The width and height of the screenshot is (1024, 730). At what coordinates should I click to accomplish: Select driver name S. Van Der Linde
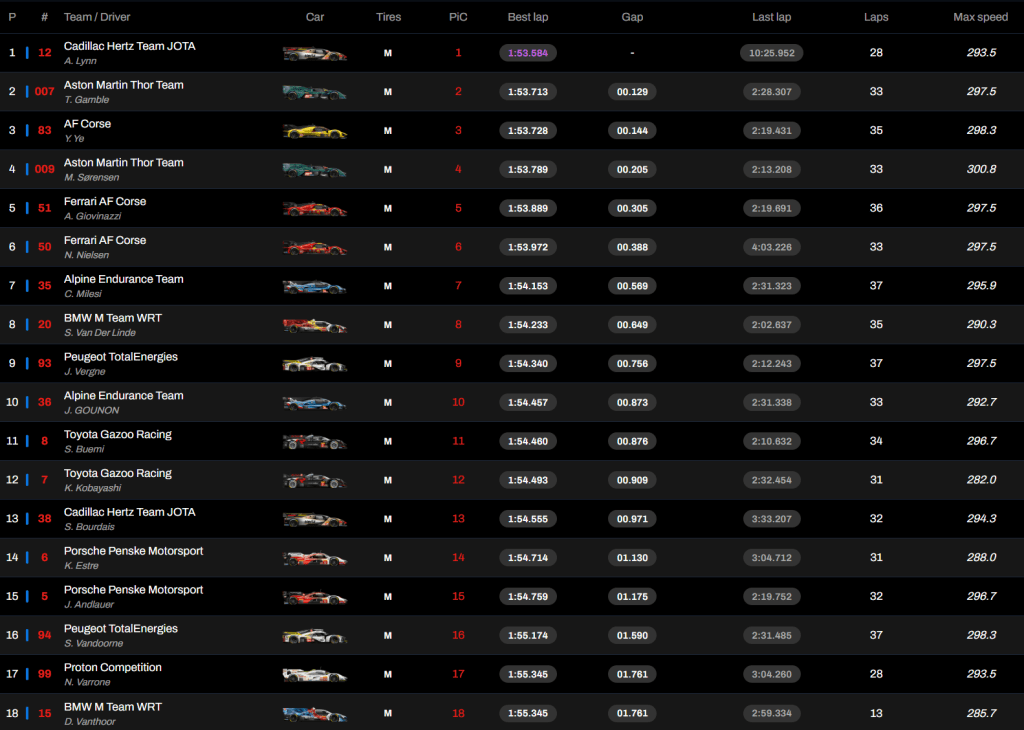click(100, 333)
